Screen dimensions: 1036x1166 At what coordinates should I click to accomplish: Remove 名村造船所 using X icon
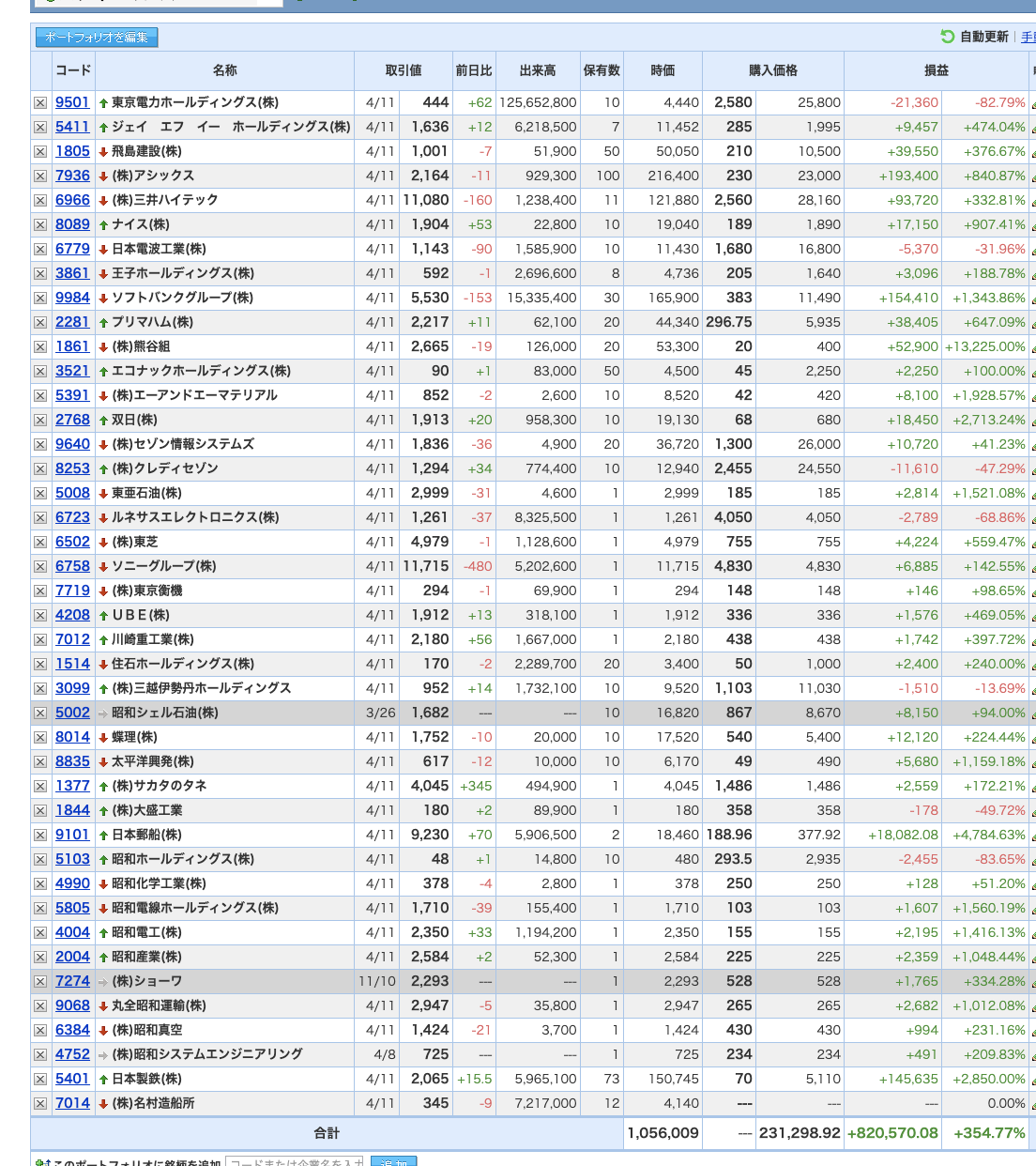pos(40,1103)
